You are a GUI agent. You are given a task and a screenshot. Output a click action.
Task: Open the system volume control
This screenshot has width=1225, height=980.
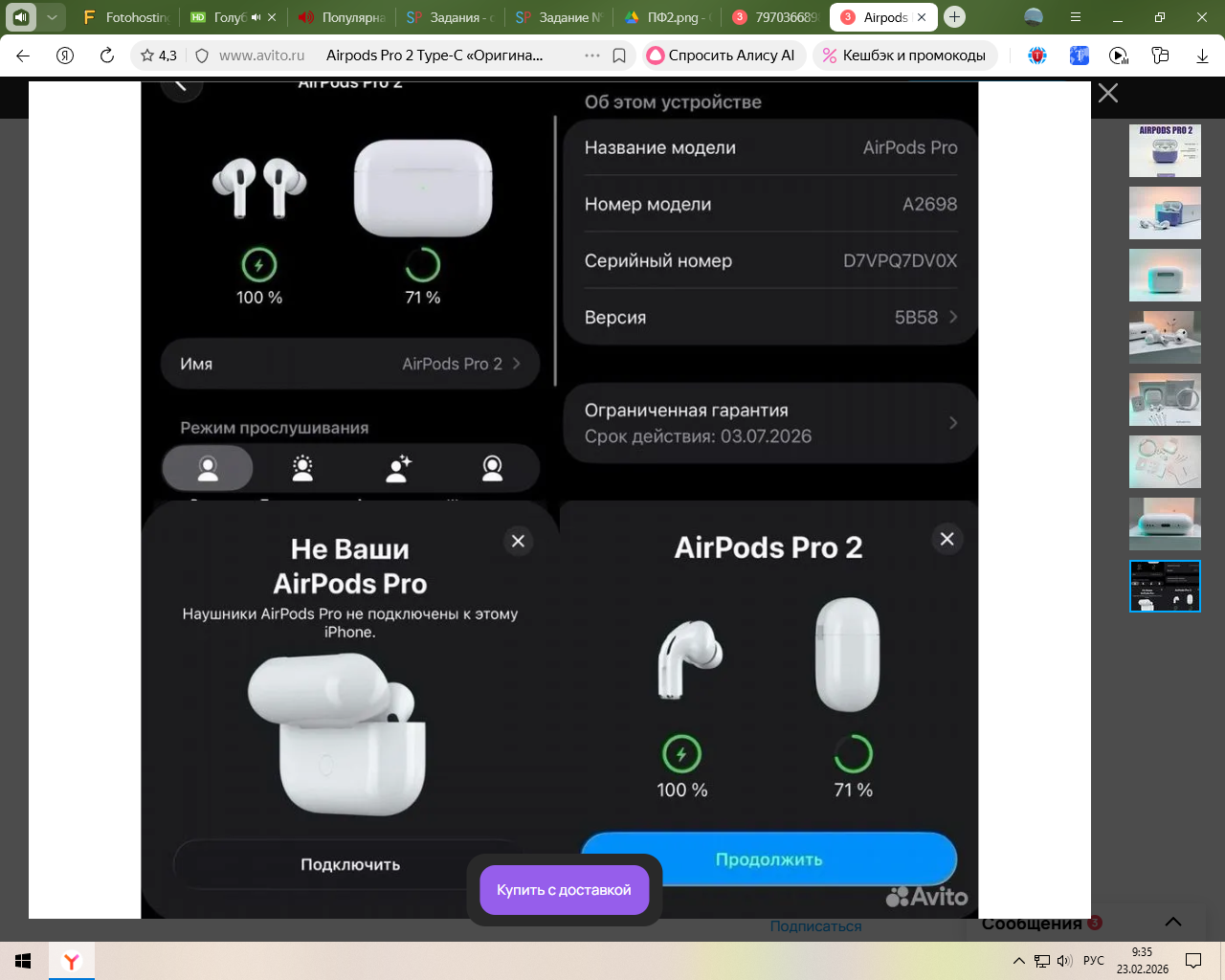click(x=1064, y=961)
